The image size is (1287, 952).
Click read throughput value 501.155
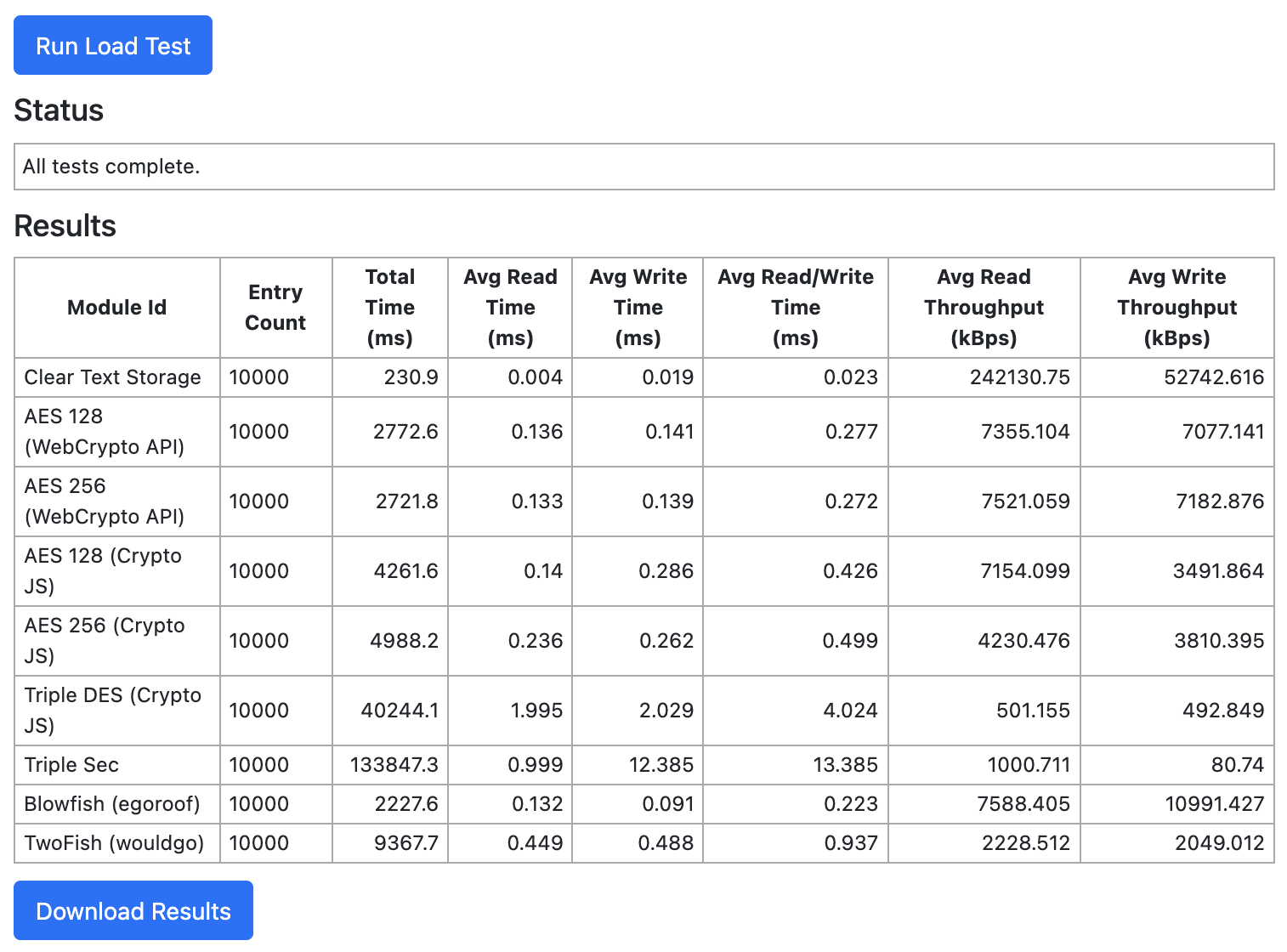pyautogui.click(x=1033, y=711)
